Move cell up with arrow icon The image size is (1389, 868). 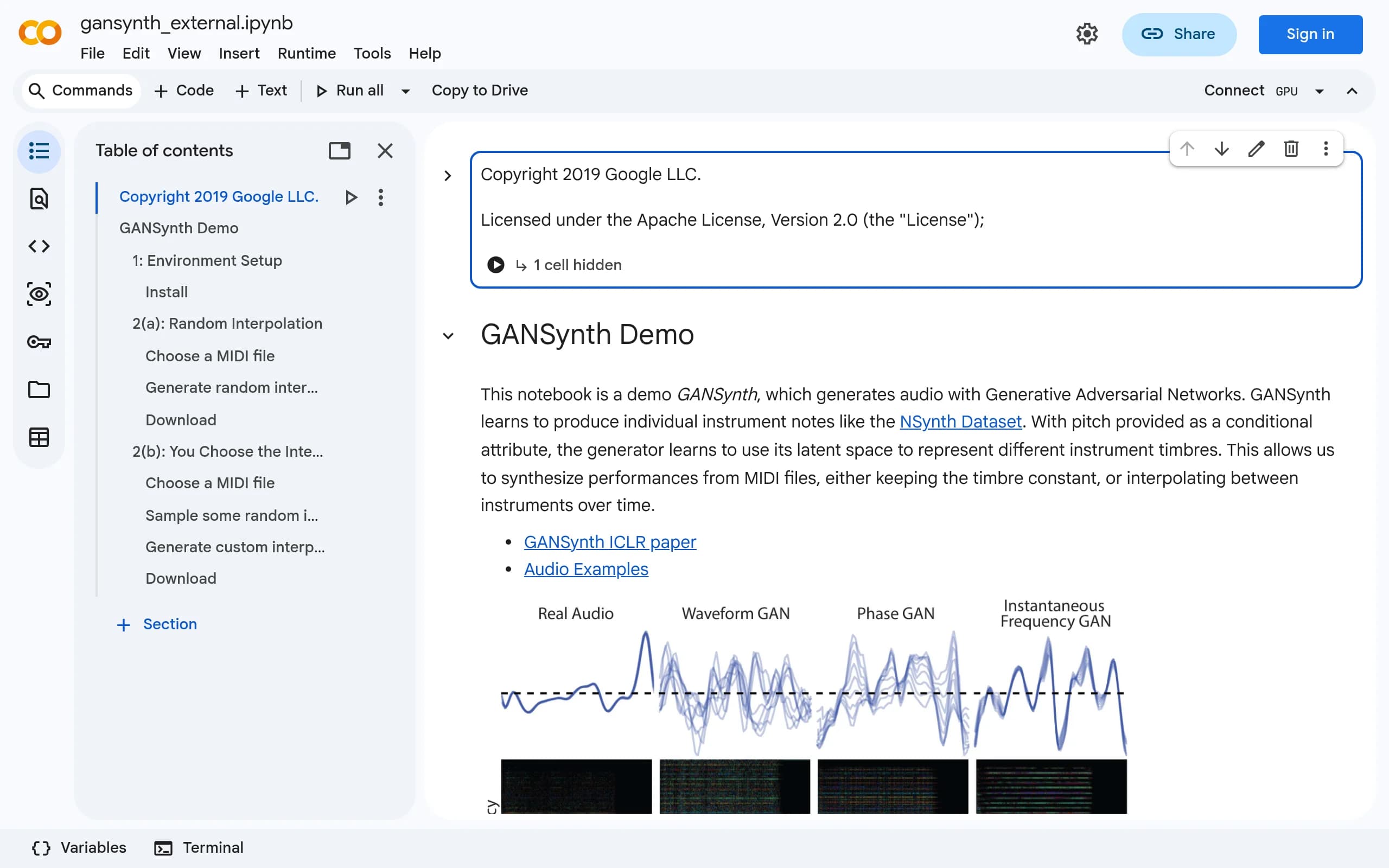[x=1187, y=149]
